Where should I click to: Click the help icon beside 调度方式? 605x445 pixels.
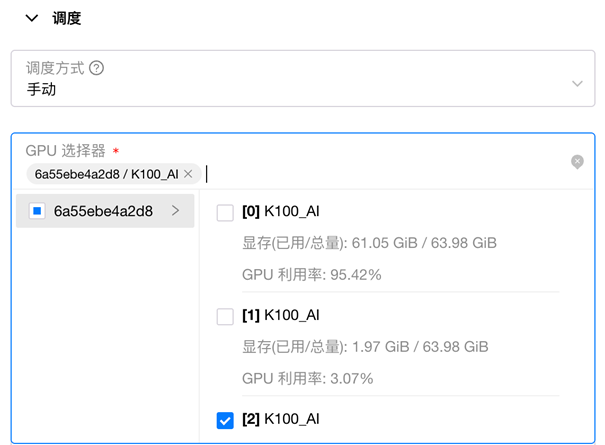coord(96,68)
